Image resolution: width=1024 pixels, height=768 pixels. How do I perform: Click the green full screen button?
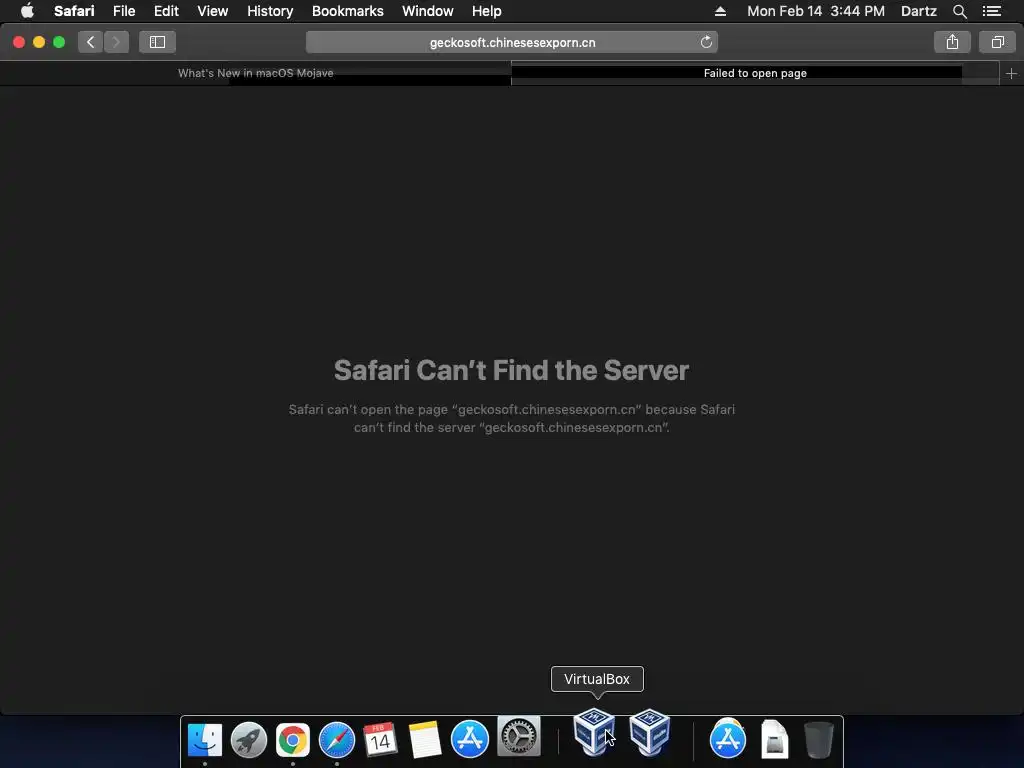pos(59,42)
